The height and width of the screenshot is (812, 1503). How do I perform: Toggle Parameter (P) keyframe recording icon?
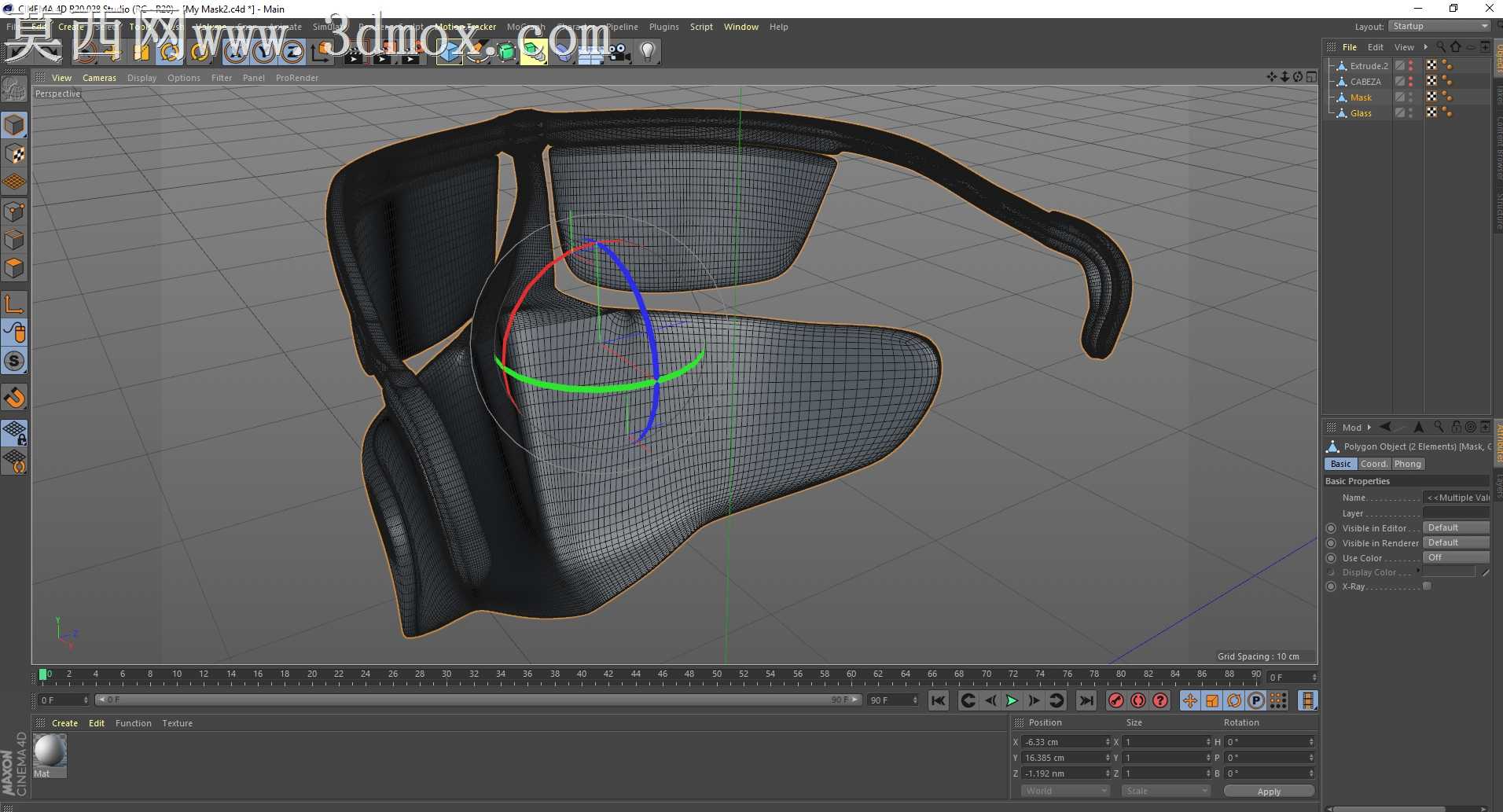(x=1256, y=700)
